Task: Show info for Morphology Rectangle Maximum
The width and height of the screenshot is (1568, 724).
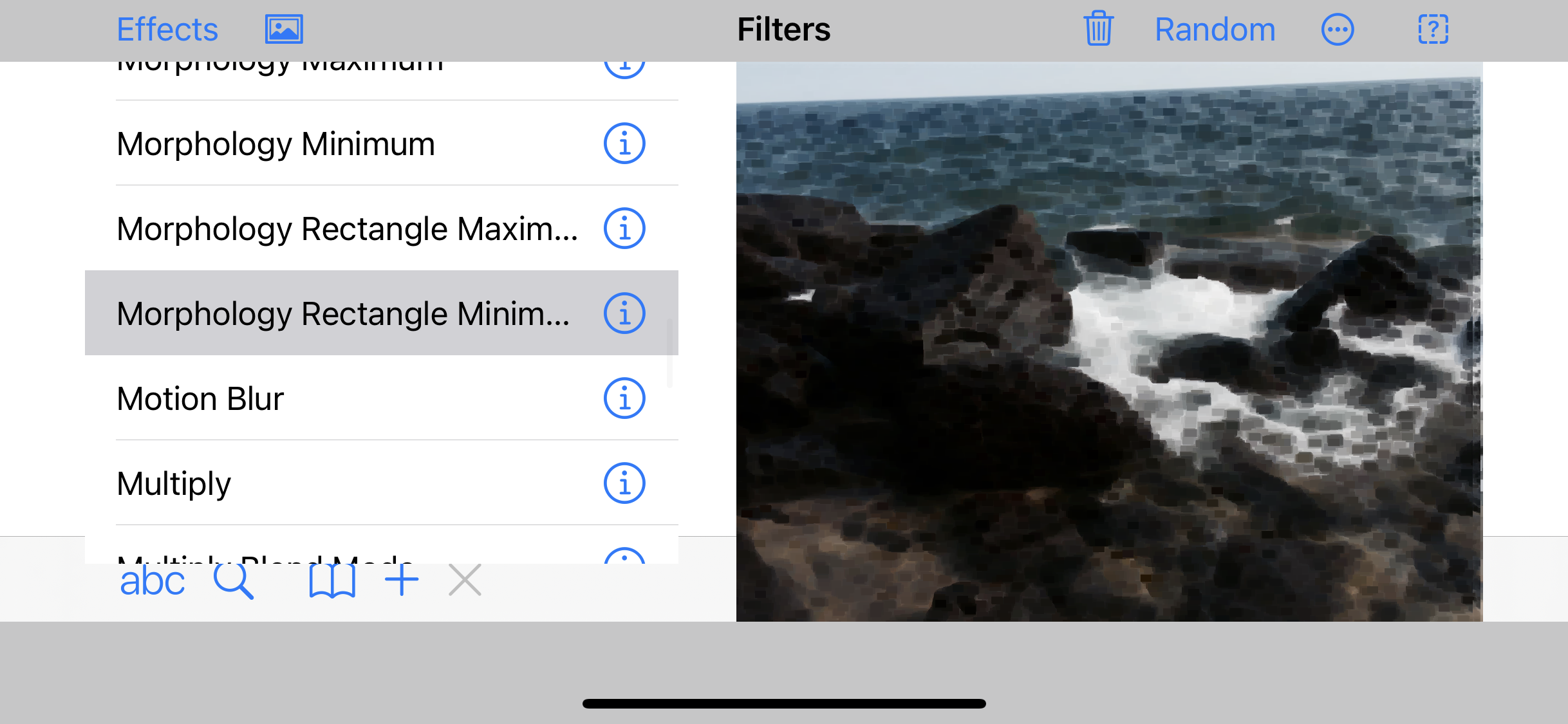Action: coord(624,228)
